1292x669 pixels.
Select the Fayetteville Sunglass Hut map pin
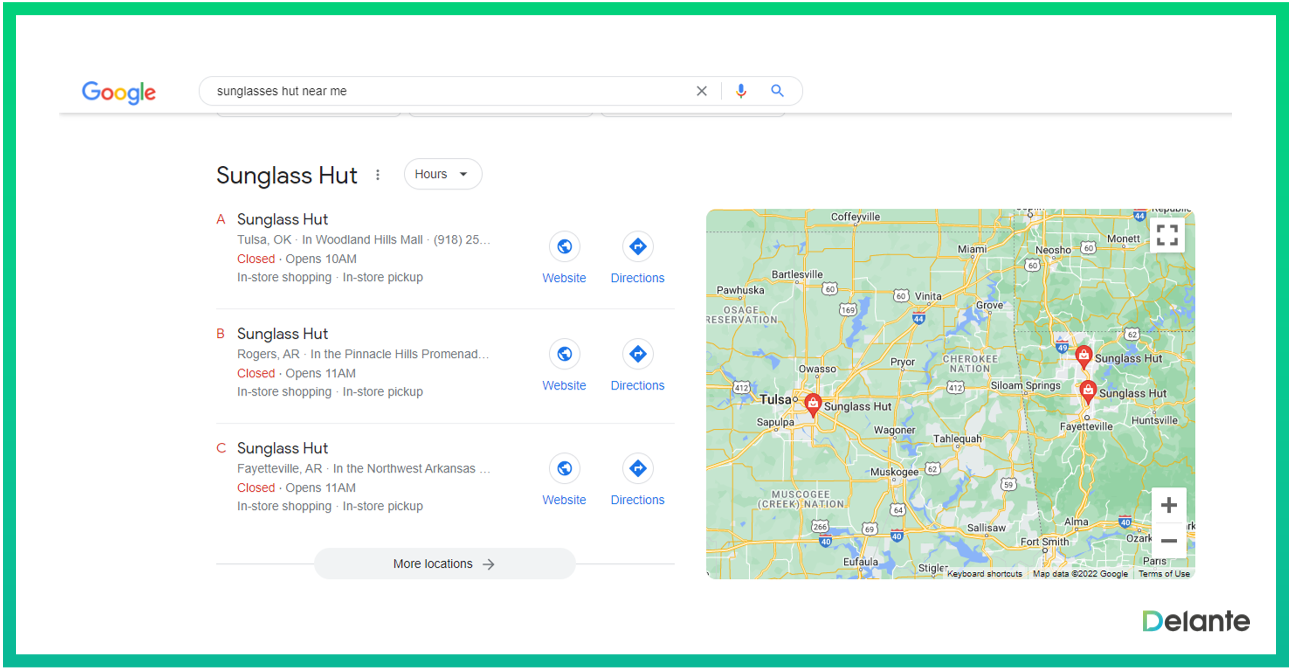[x=1088, y=392]
